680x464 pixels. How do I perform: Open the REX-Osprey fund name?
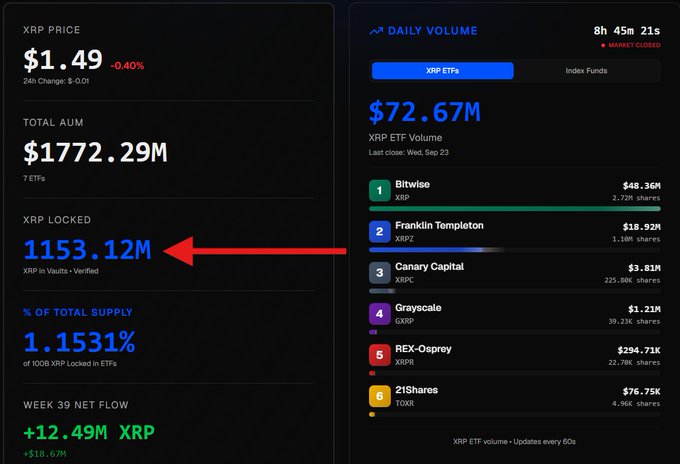coord(423,349)
